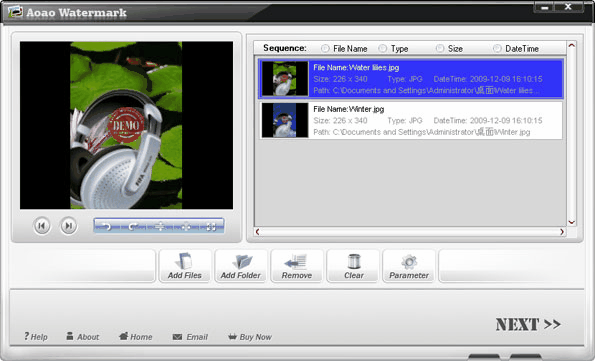Click the file list scroll-down arrow

(x=571, y=222)
